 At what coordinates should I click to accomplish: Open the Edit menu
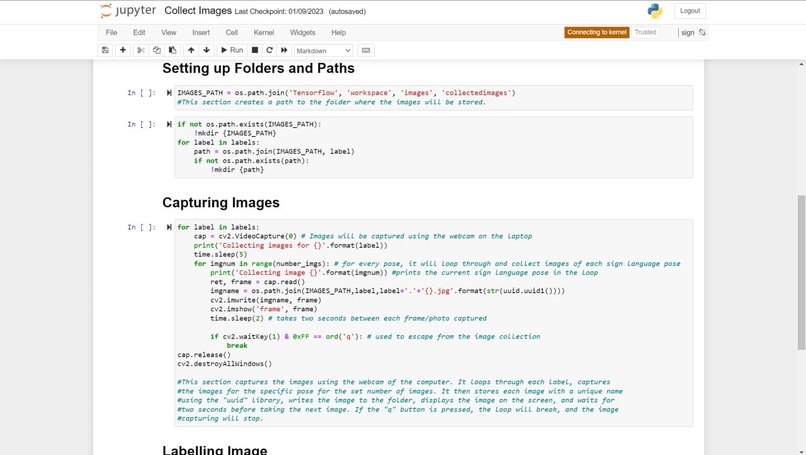(139, 32)
